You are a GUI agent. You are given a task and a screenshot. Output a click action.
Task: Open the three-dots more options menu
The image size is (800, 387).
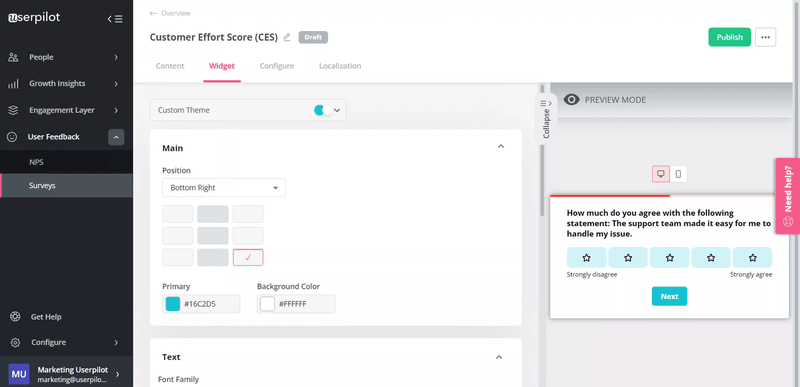click(765, 37)
